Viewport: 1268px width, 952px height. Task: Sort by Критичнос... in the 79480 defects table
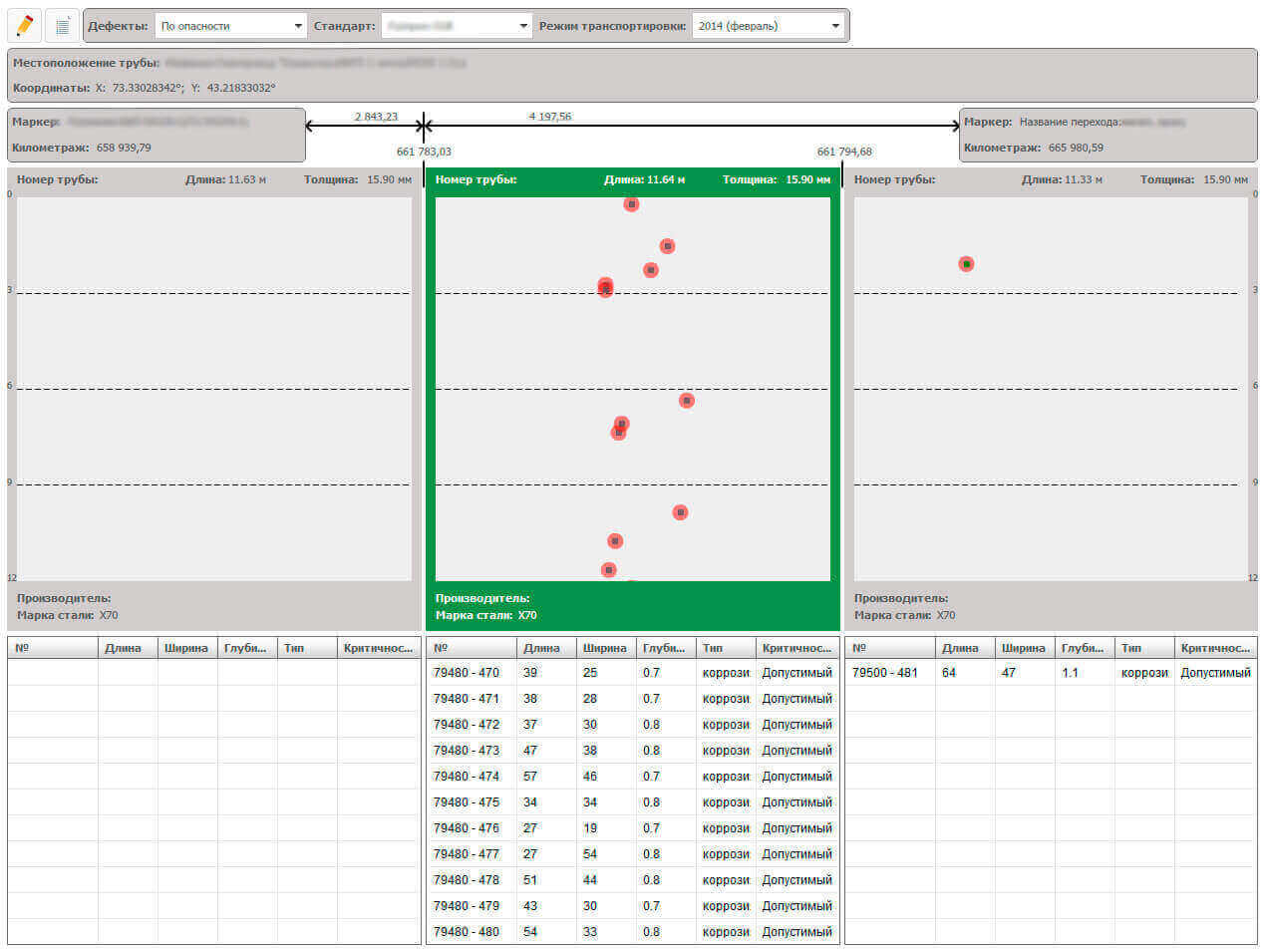pyautogui.click(x=797, y=648)
